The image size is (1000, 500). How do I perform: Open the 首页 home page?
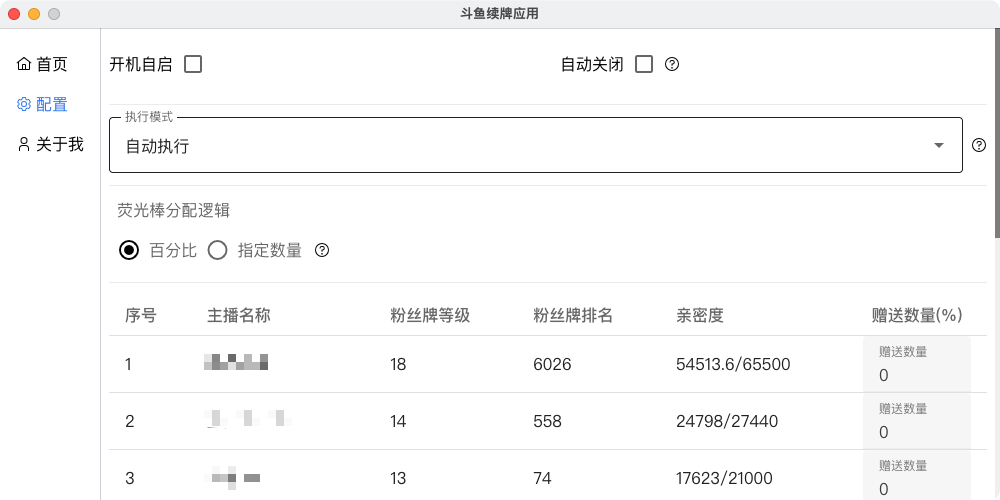42,64
